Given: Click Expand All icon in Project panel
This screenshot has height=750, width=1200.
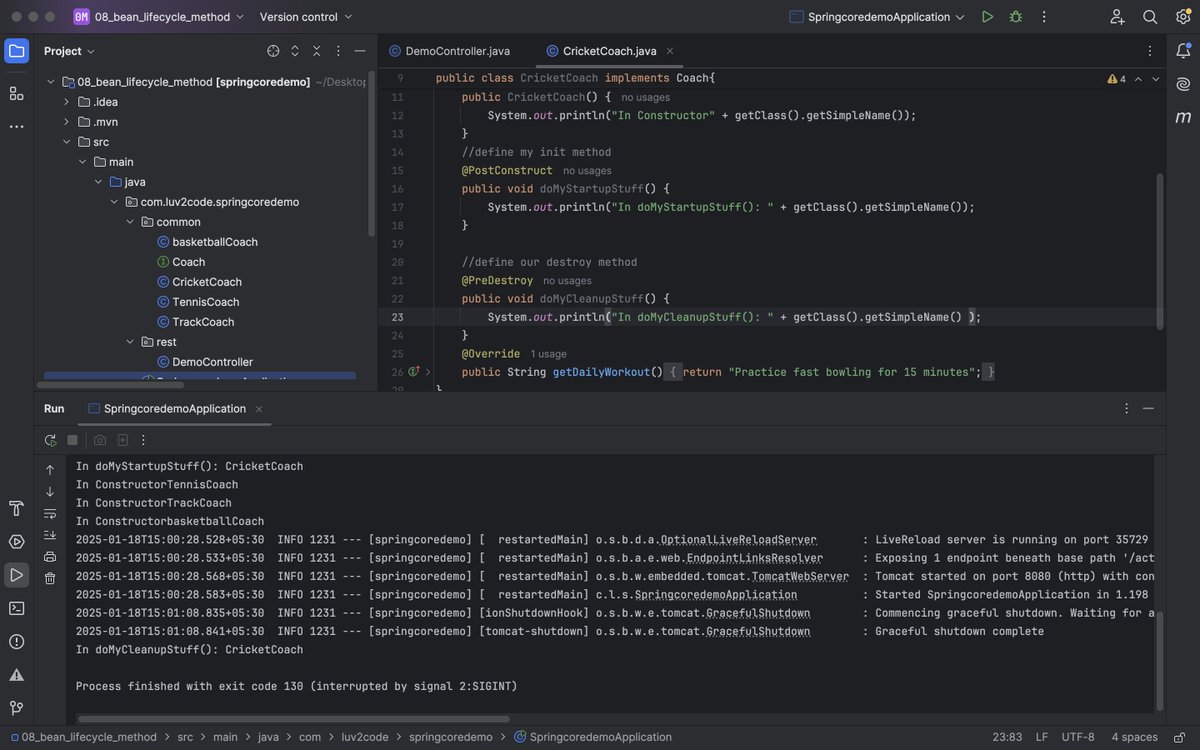Looking at the screenshot, I should tap(295, 51).
